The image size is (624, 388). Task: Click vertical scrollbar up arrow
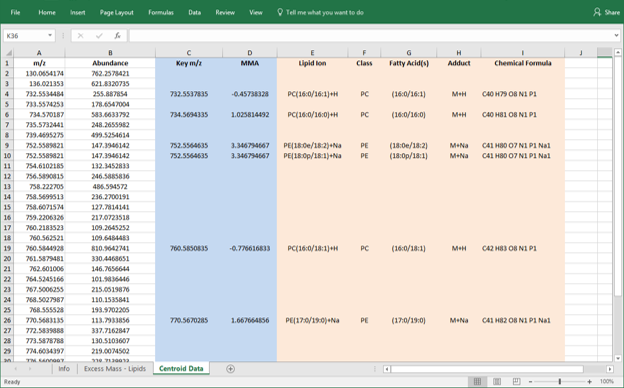(x=617, y=52)
